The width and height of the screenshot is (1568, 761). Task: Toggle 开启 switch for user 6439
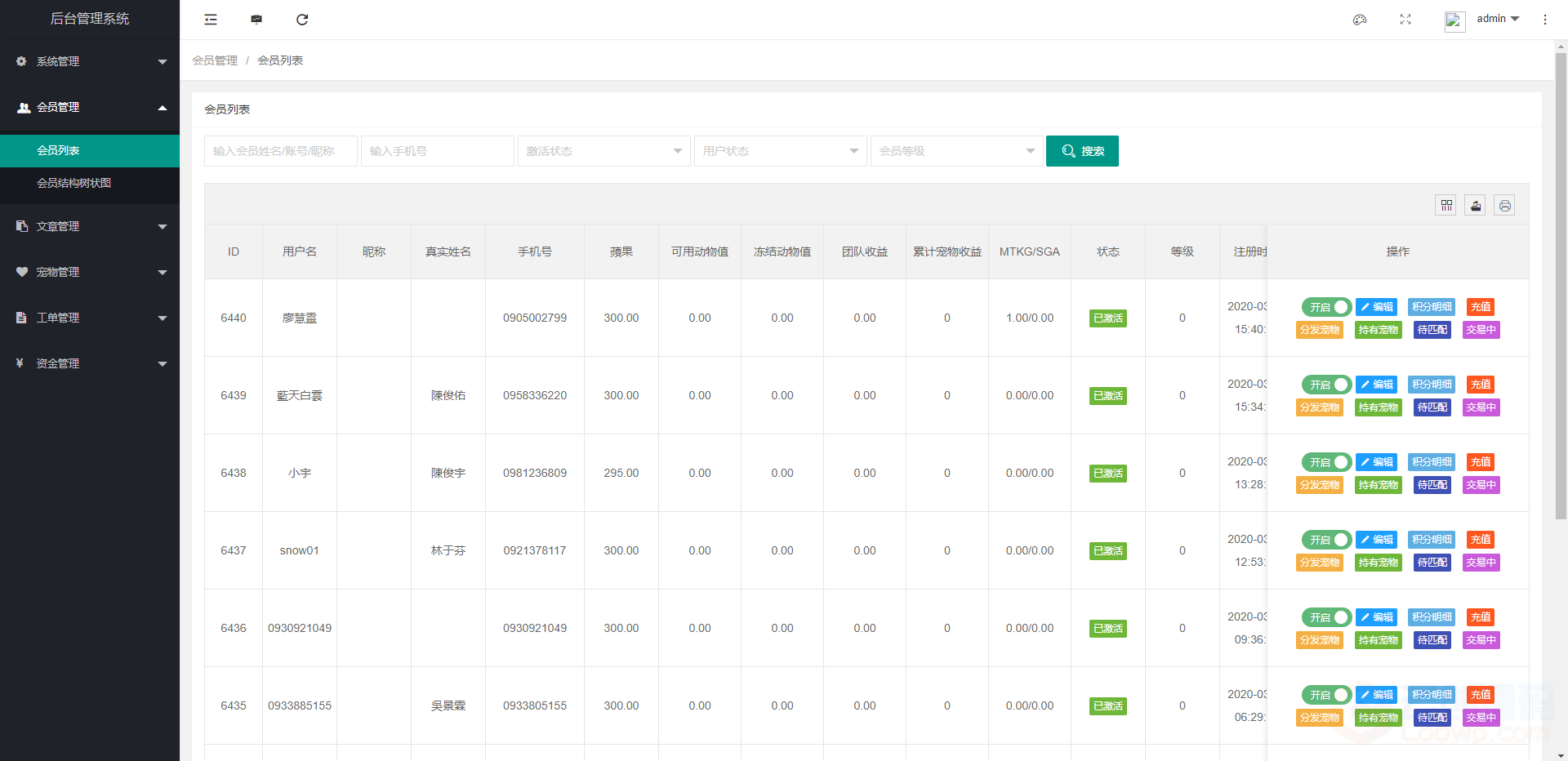(x=1326, y=385)
